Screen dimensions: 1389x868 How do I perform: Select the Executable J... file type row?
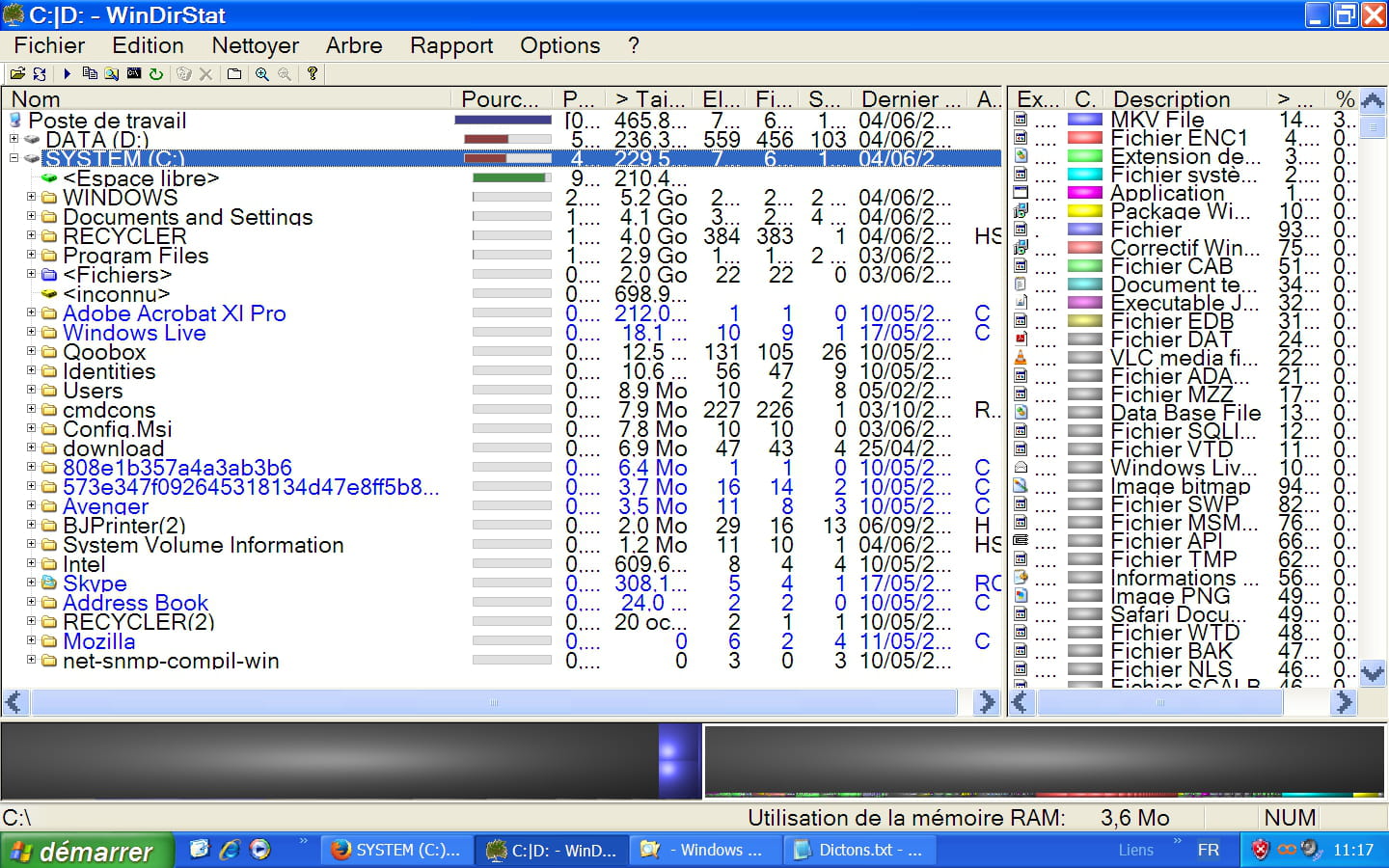pyautogui.click(x=1185, y=303)
